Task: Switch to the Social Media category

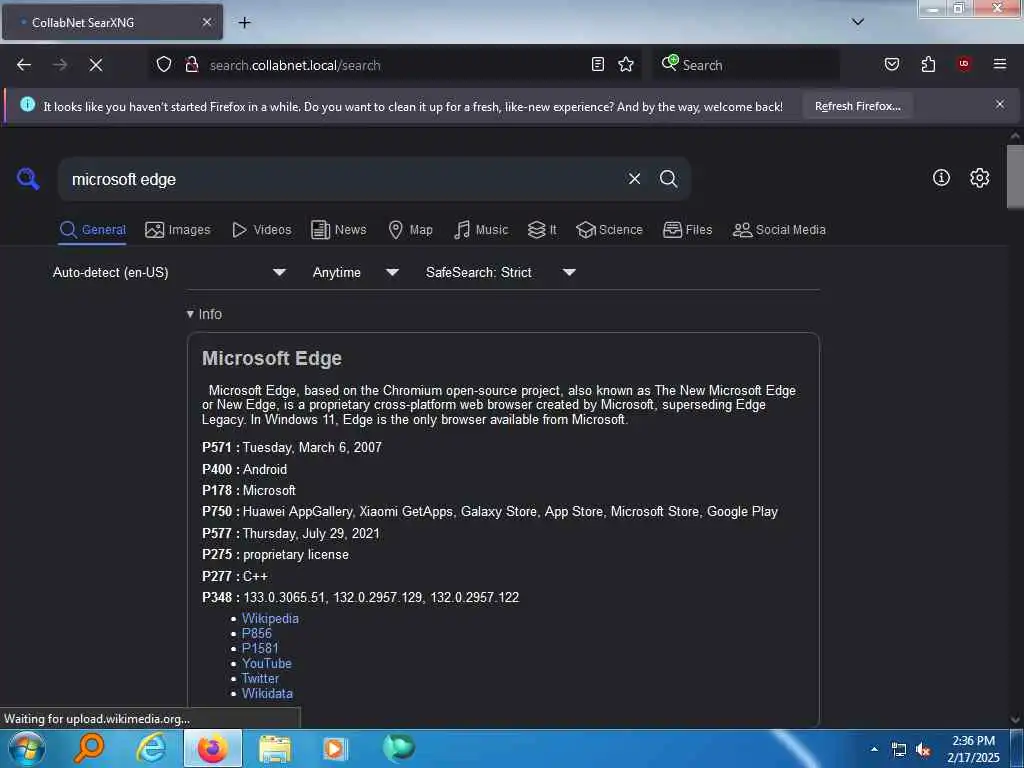Action: [x=779, y=230]
